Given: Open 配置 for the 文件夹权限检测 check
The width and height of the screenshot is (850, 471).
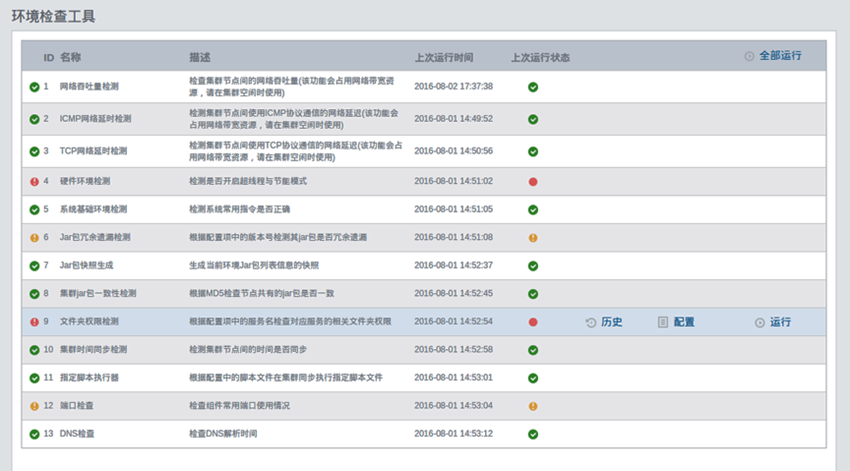Looking at the screenshot, I should tap(676, 322).
